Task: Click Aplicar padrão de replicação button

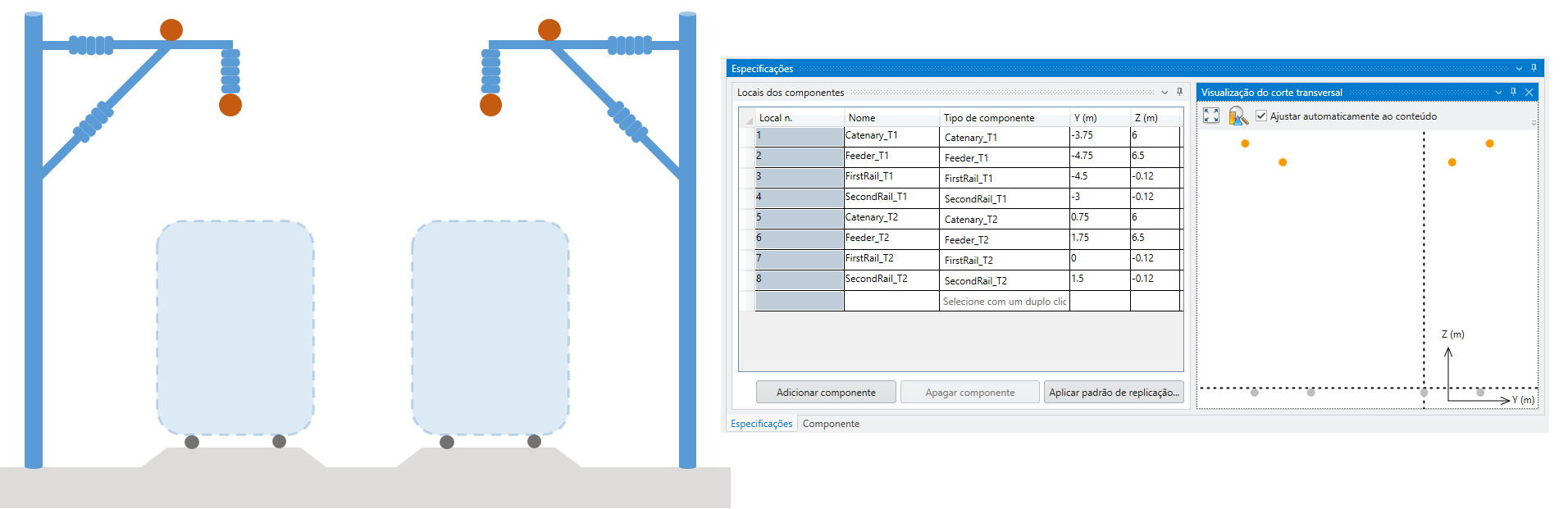Action: point(1114,393)
